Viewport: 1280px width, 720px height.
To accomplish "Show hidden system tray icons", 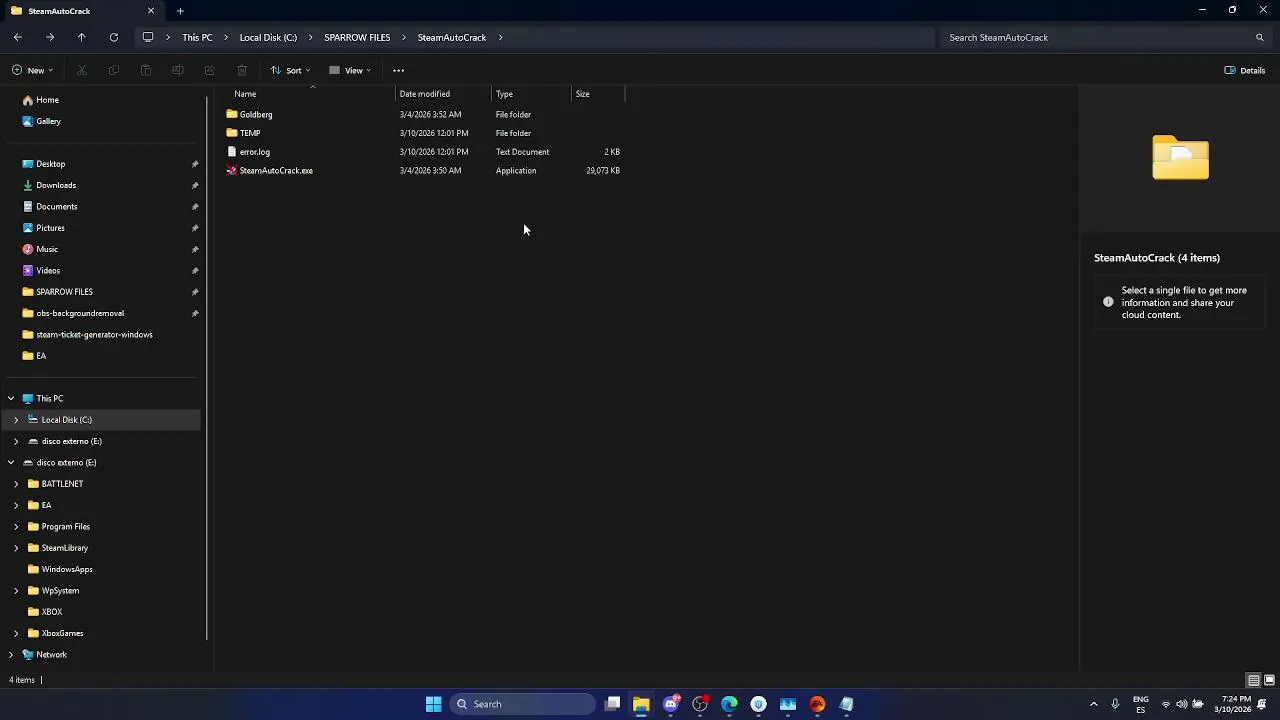I will pos(1093,704).
